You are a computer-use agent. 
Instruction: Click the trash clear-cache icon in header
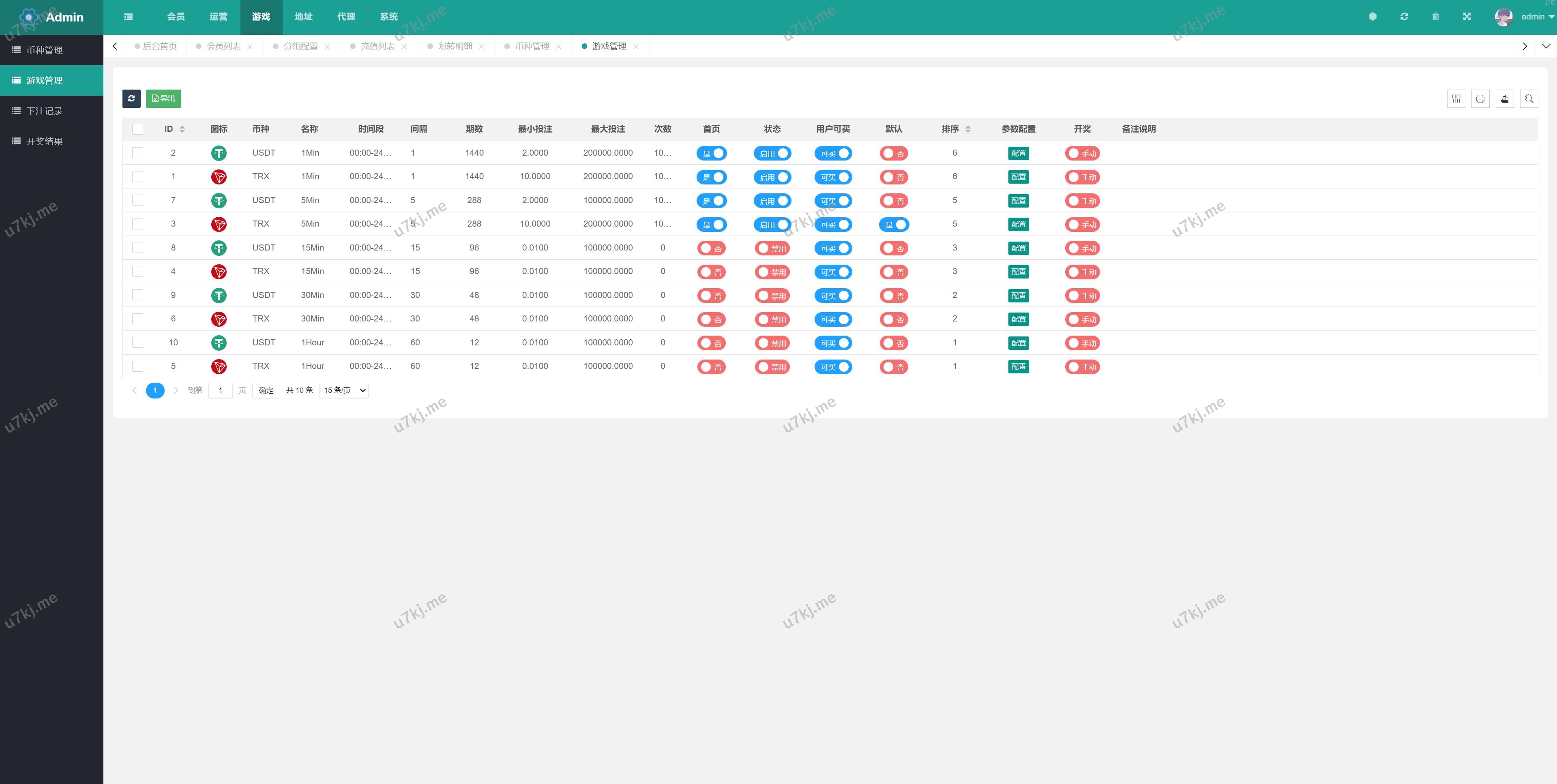click(1435, 17)
